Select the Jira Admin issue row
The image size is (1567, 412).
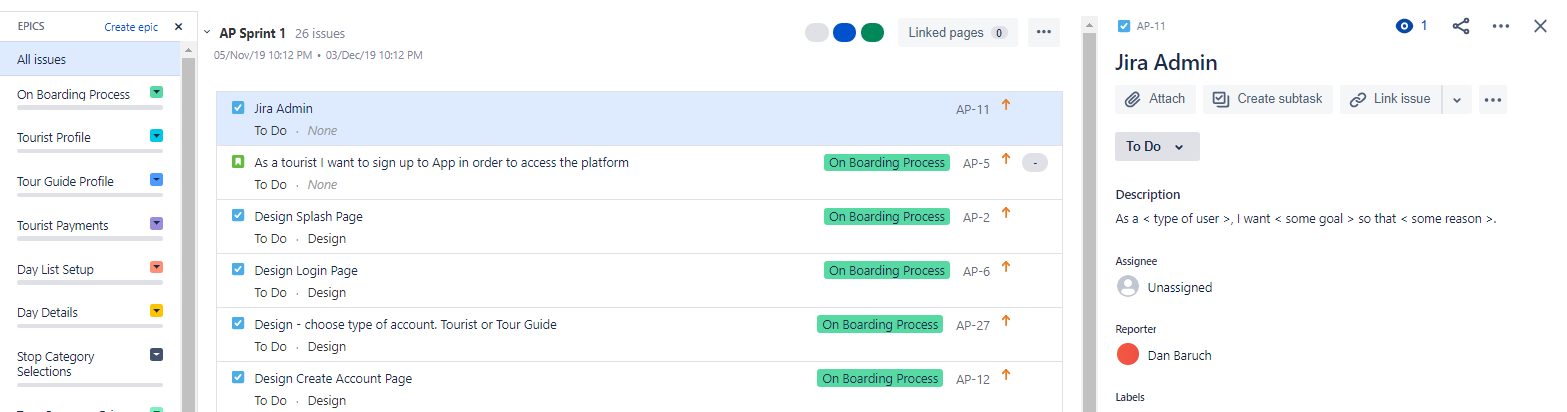click(639, 119)
